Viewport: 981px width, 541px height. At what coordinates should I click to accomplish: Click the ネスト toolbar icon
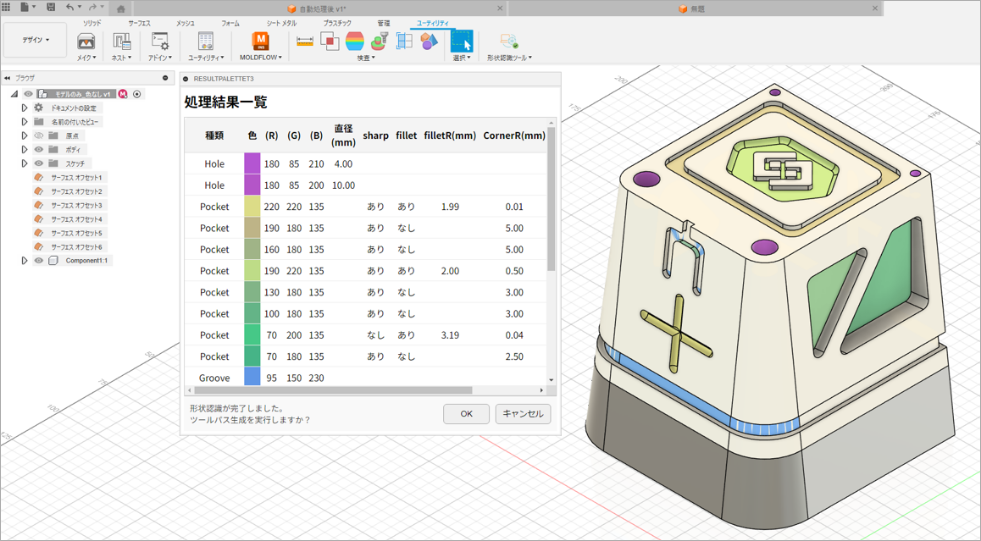[122, 42]
